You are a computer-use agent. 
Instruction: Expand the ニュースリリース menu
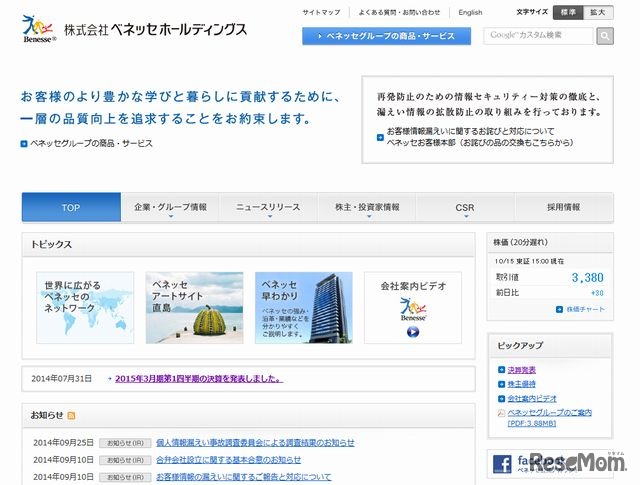tap(268, 207)
